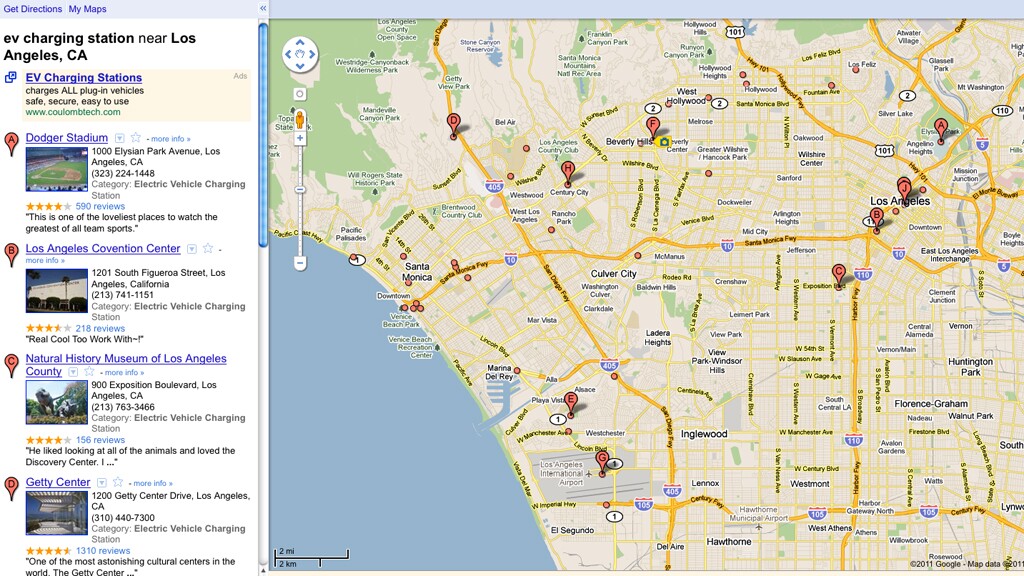The width and height of the screenshot is (1024, 576).
Task: Click map marker D at Getty Center
Action: [453, 125]
